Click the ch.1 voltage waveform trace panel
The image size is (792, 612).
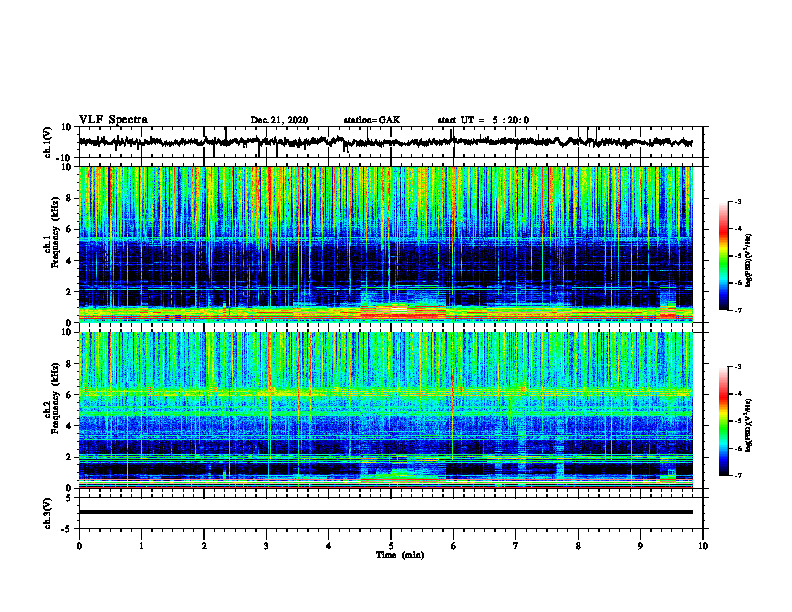tap(390, 142)
